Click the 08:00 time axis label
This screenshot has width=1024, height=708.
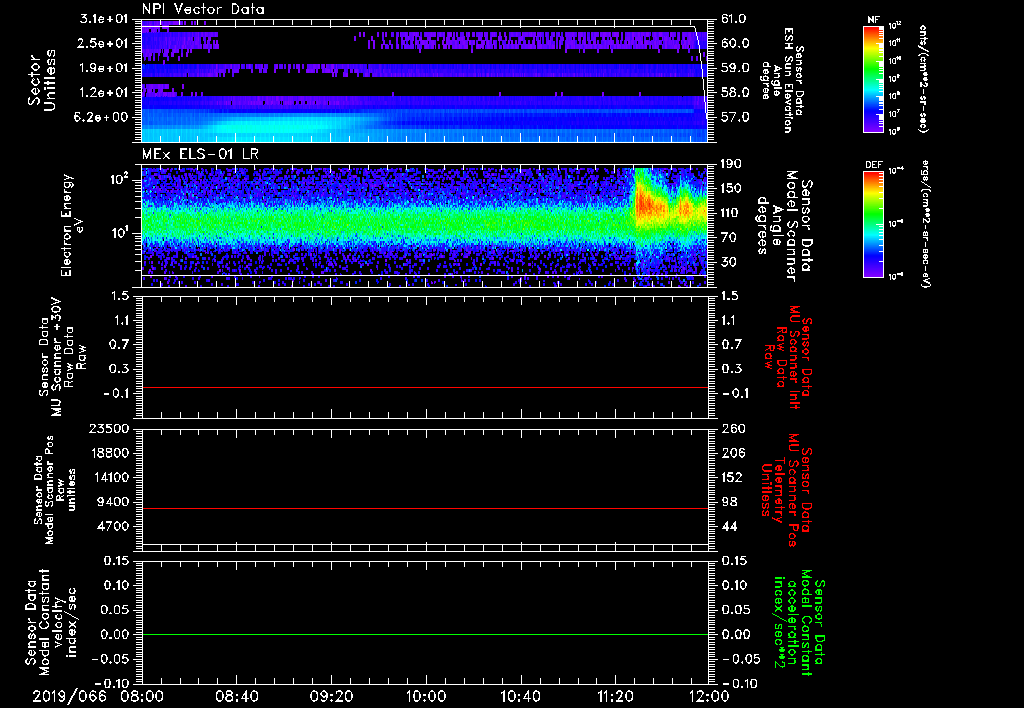(142, 695)
